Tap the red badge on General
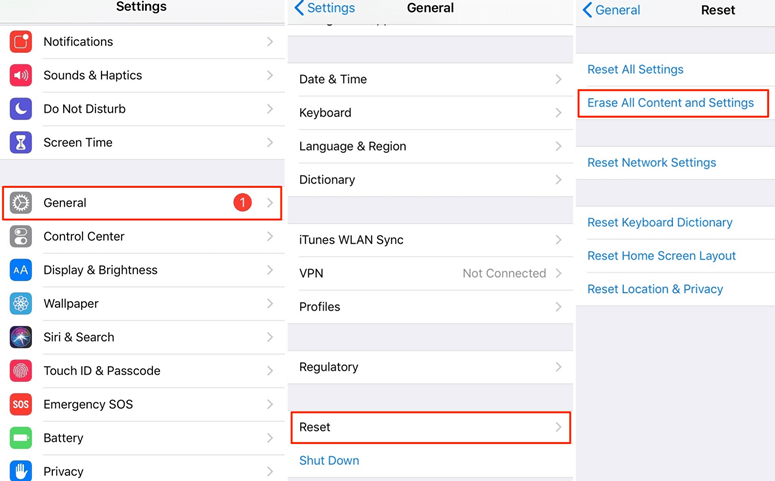775x481 pixels. click(243, 203)
